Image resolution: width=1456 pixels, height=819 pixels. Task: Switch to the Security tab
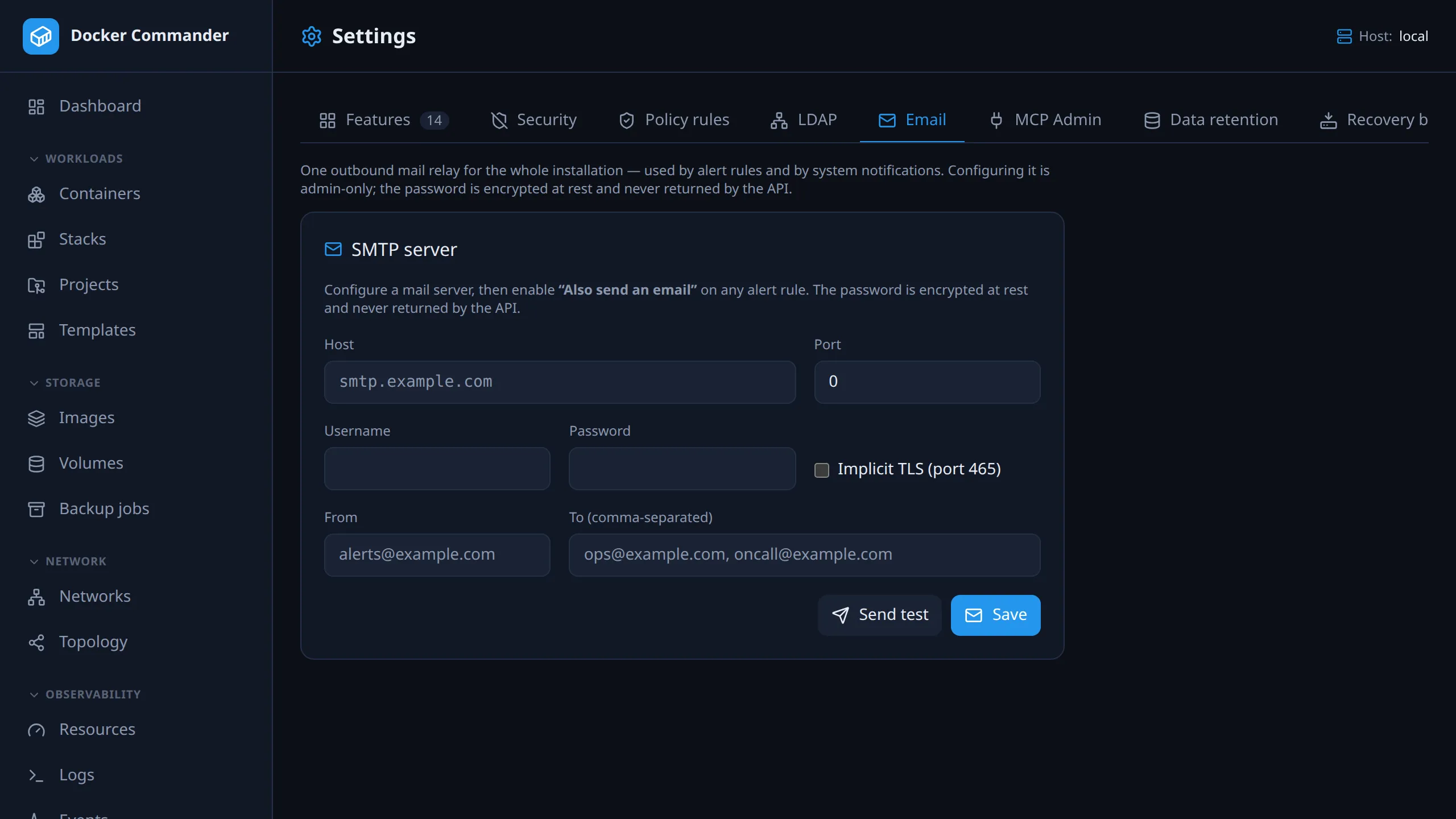point(533,120)
